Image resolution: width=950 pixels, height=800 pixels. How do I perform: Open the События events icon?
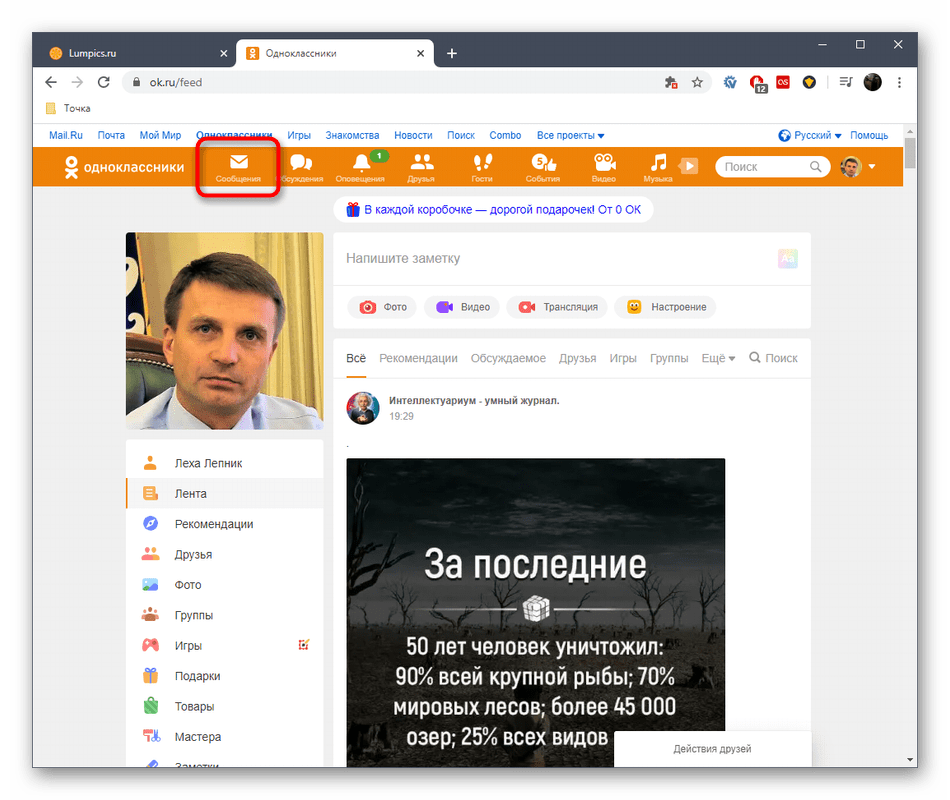pos(542,167)
